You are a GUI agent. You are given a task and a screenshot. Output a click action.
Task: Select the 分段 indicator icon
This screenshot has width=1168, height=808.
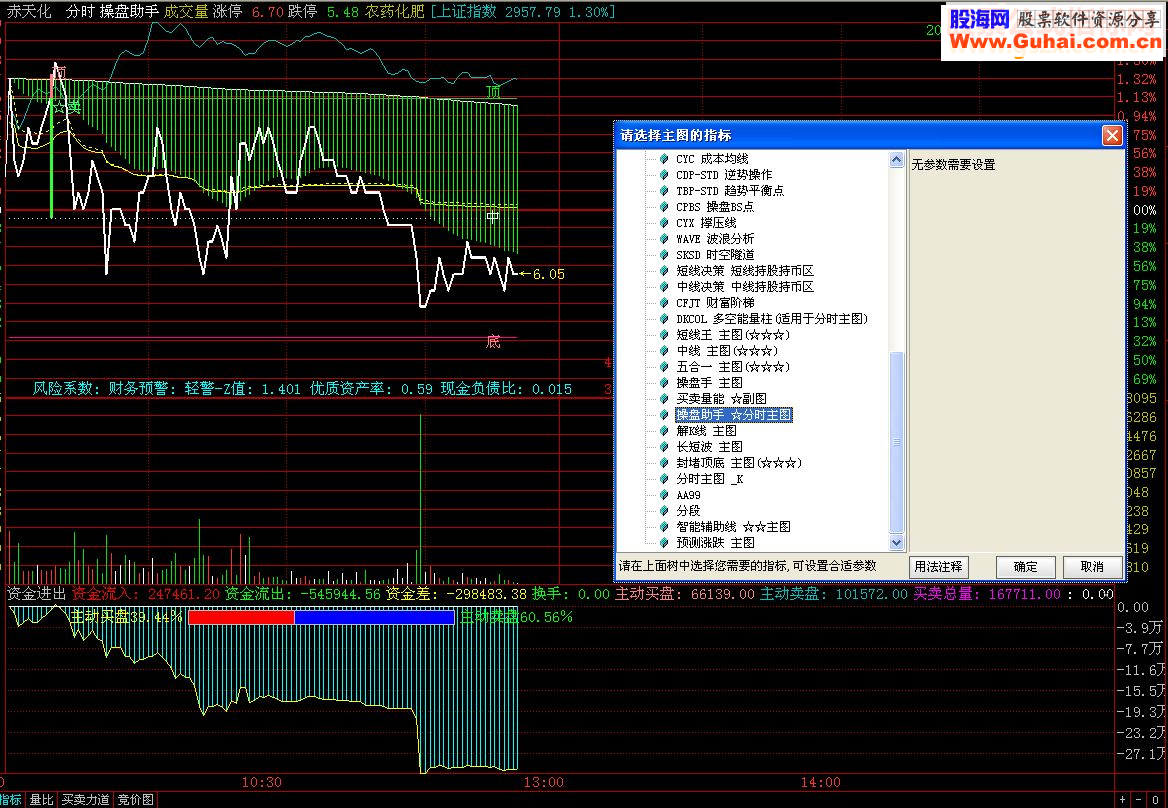point(664,511)
